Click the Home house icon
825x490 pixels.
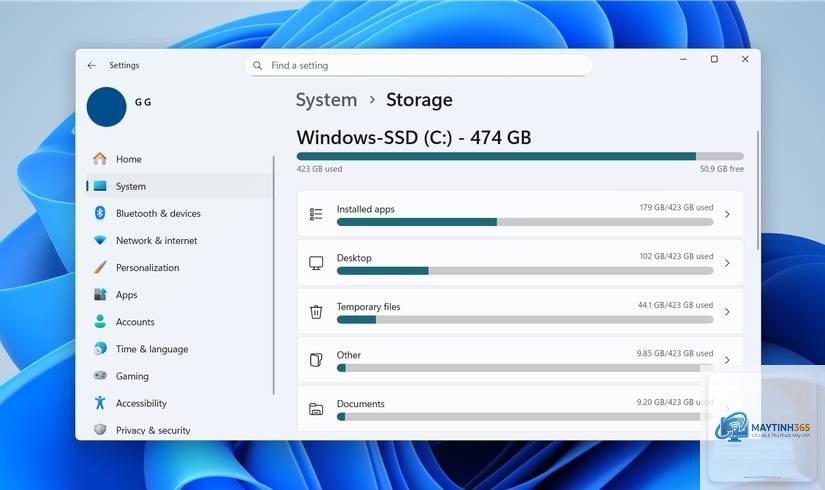(100, 158)
